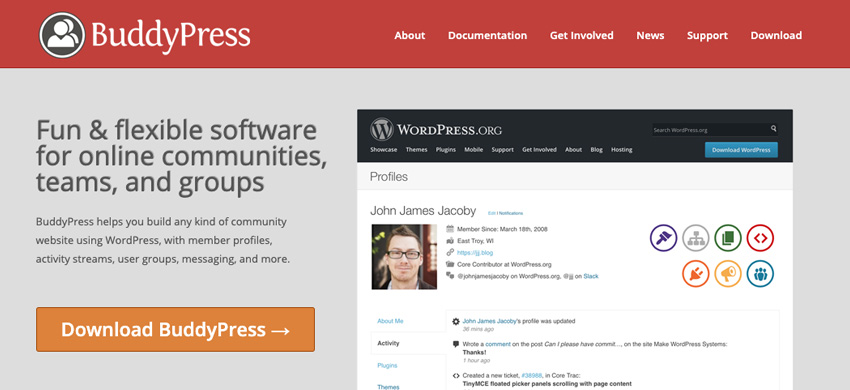Click the gear icon beside profile update
The image size is (850, 390).
456,321
